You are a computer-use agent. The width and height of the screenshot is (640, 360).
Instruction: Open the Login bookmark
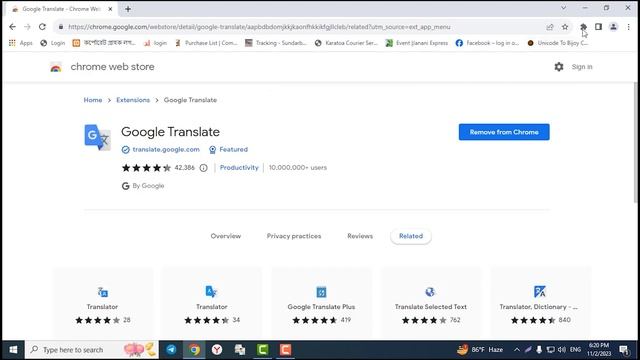pyautogui.click(x=53, y=43)
